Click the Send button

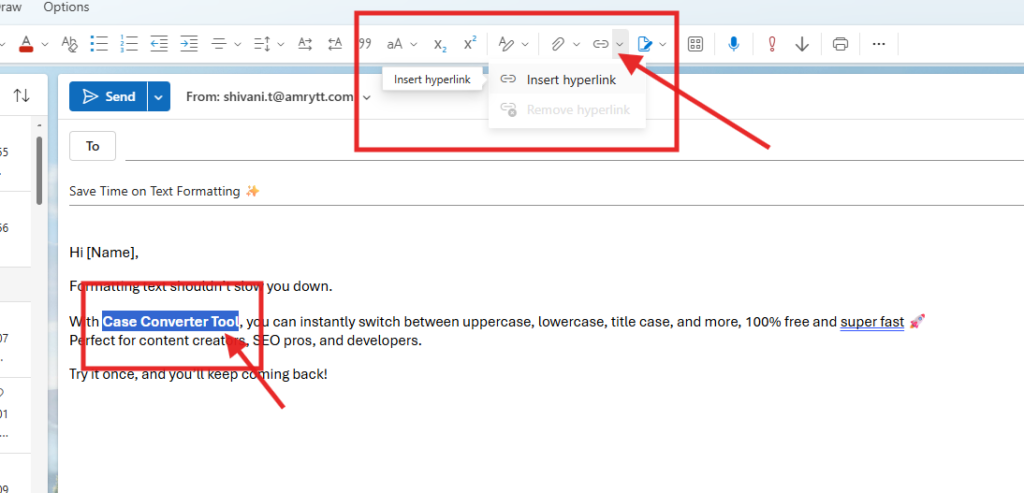click(x=109, y=97)
